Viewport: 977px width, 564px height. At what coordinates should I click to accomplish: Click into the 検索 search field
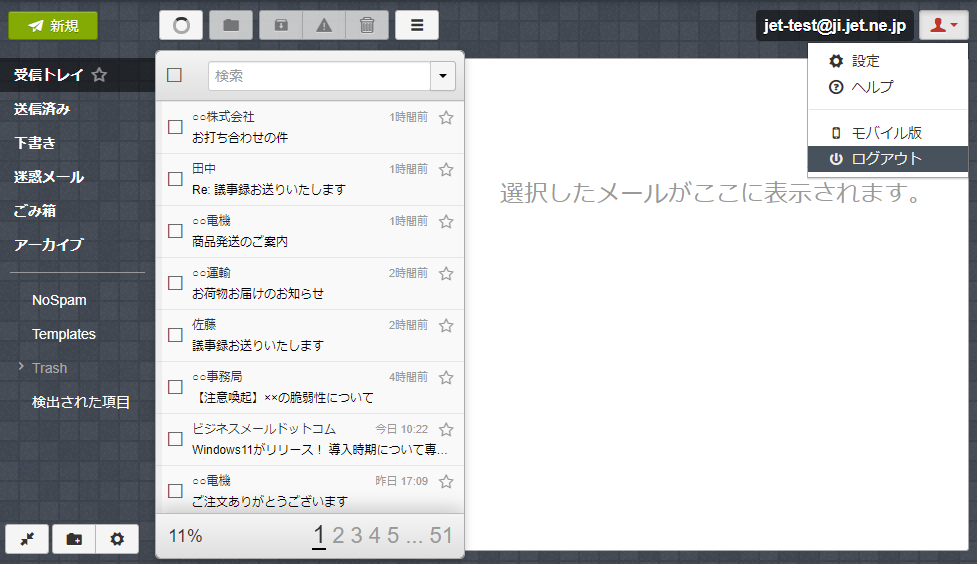[319, 76]
